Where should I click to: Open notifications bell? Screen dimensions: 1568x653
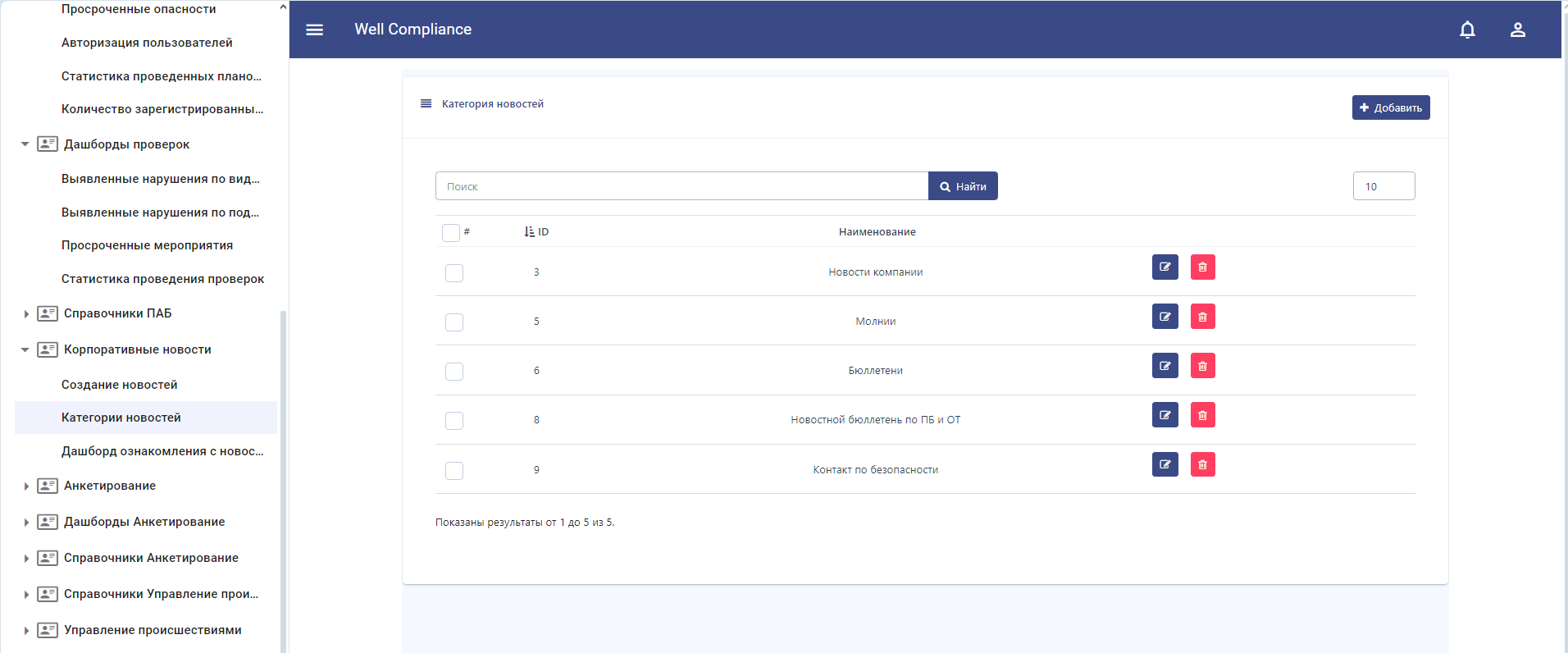point(1467,30)
